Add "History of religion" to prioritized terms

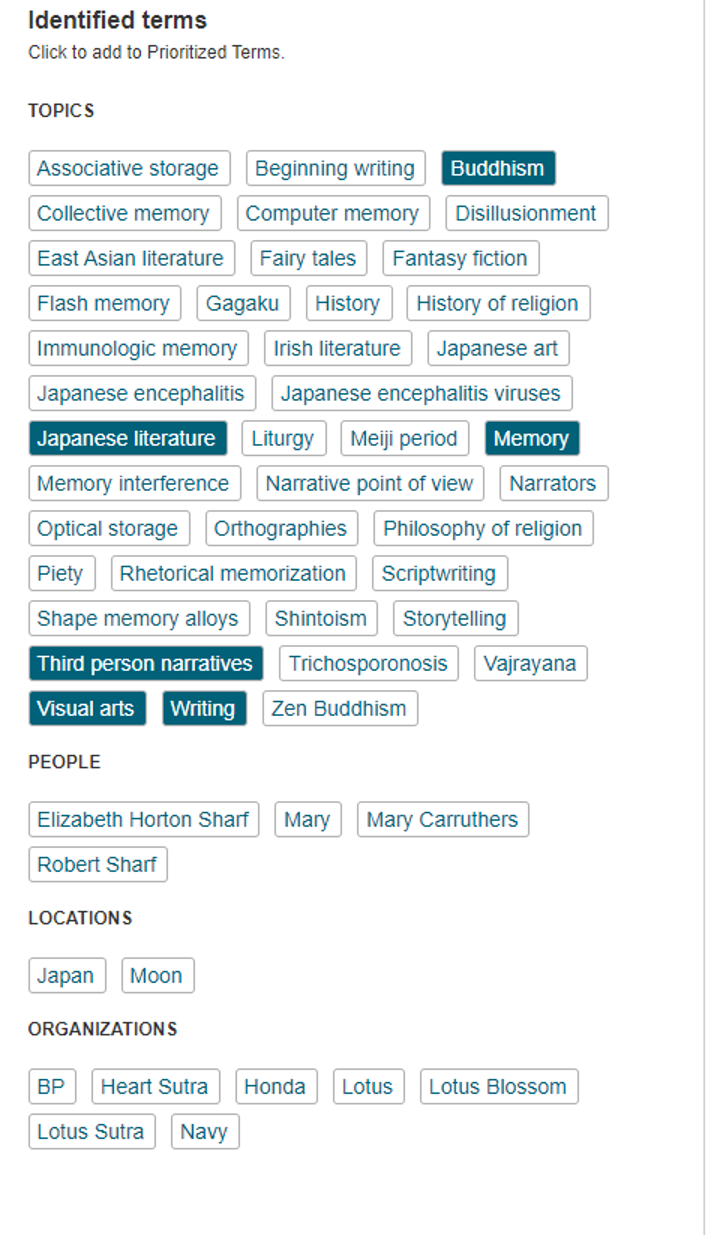tap(499, 303)
